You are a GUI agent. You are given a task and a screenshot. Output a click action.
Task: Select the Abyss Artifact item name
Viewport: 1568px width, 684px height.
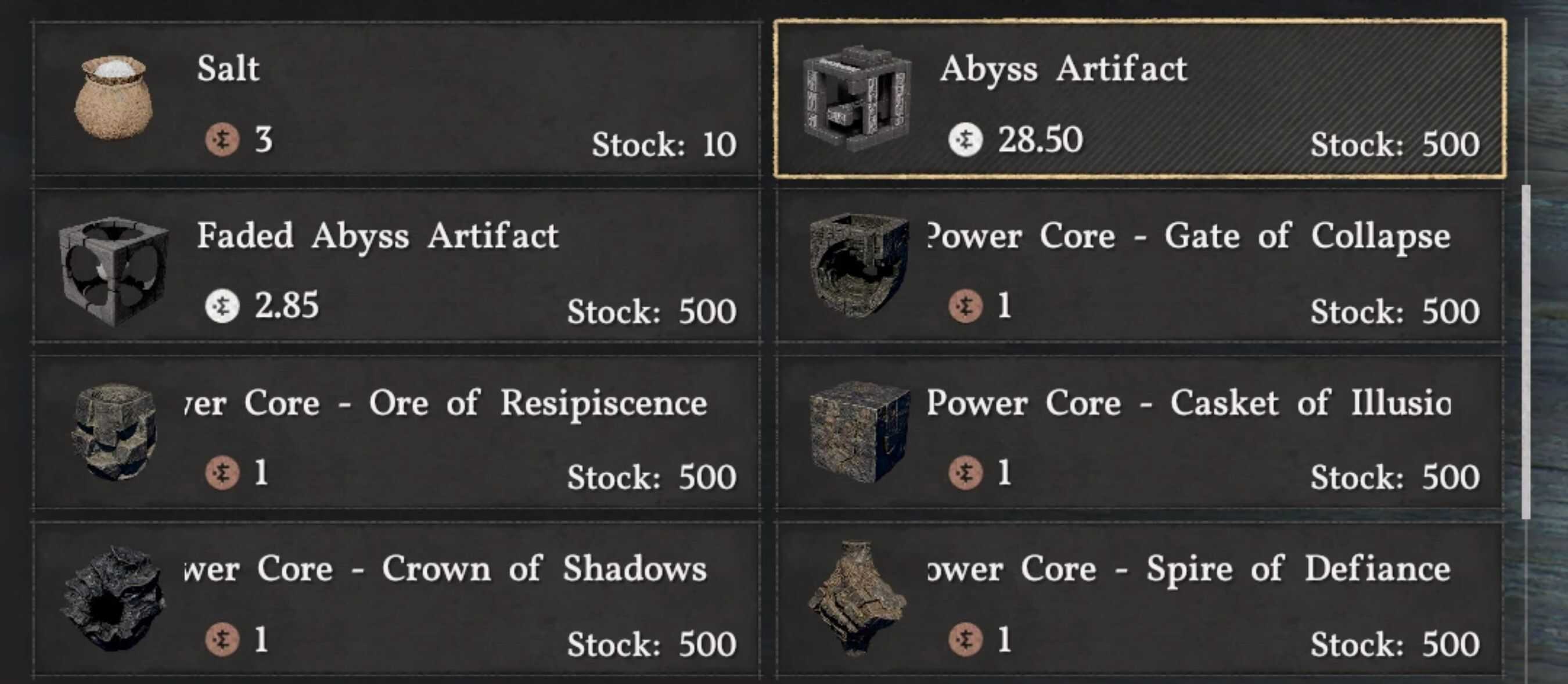coord(1063,68)
